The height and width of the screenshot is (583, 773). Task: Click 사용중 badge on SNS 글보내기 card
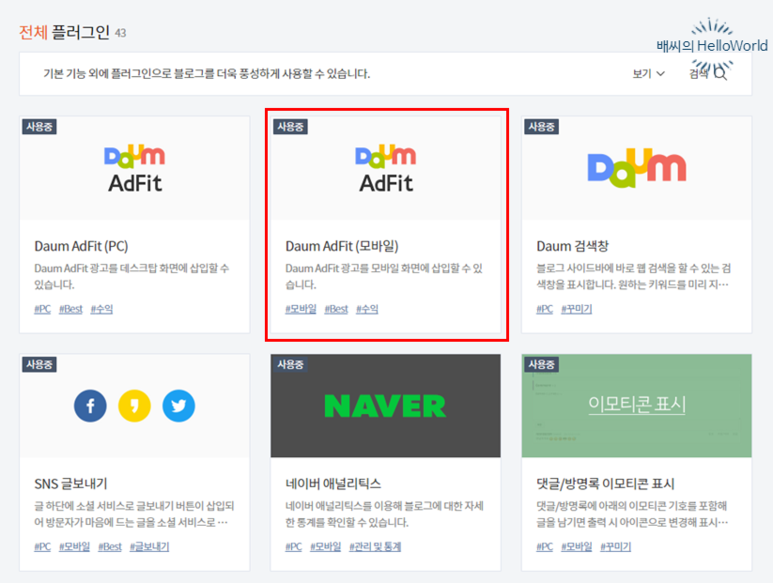(x=39, y=364)
